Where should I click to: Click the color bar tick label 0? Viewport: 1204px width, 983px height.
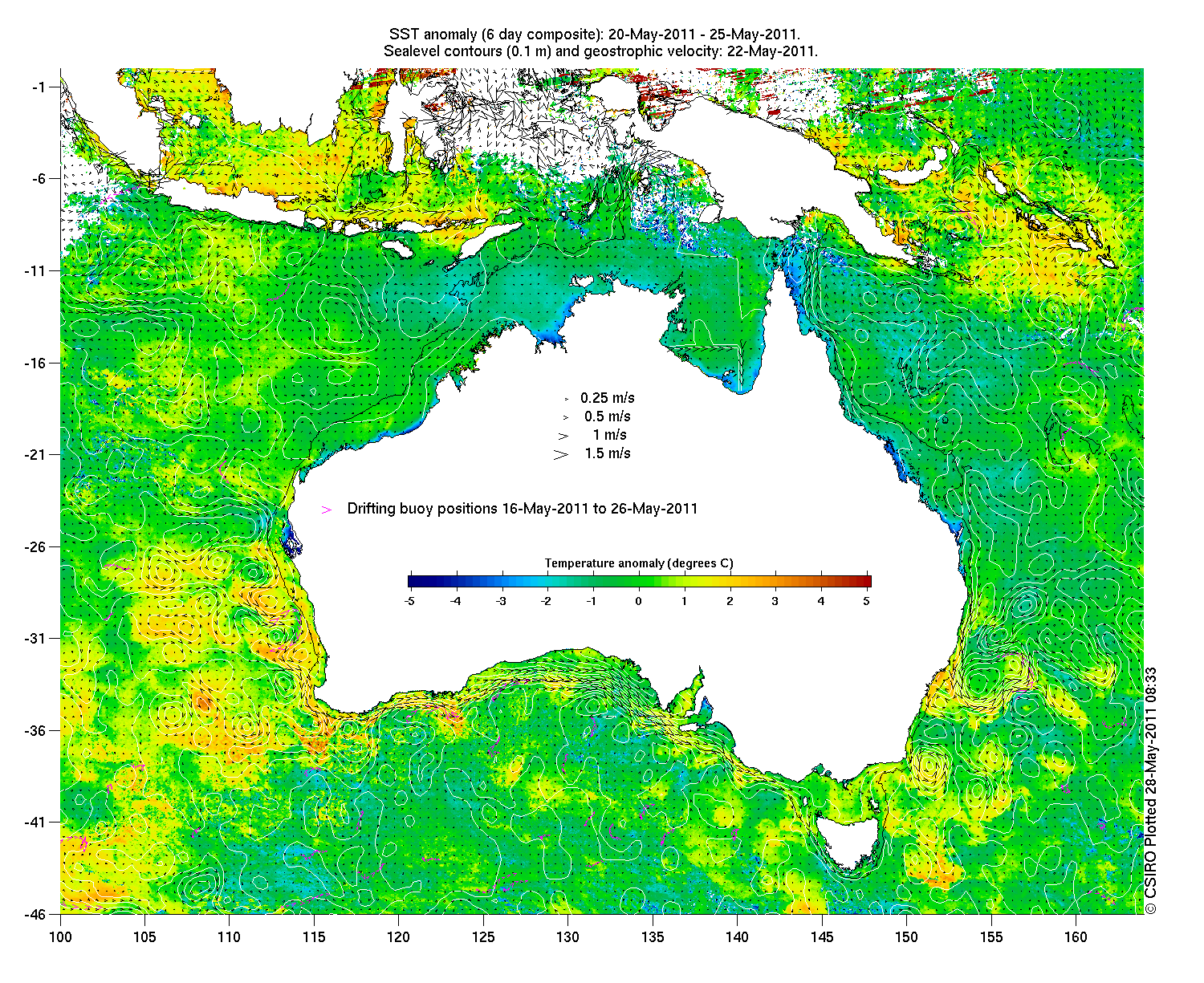point(639,600)
